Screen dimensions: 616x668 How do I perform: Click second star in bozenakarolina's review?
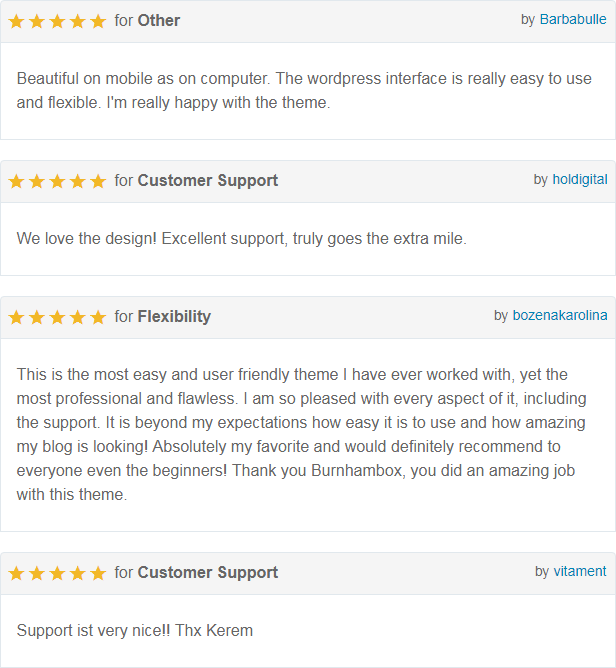point(37,317)
